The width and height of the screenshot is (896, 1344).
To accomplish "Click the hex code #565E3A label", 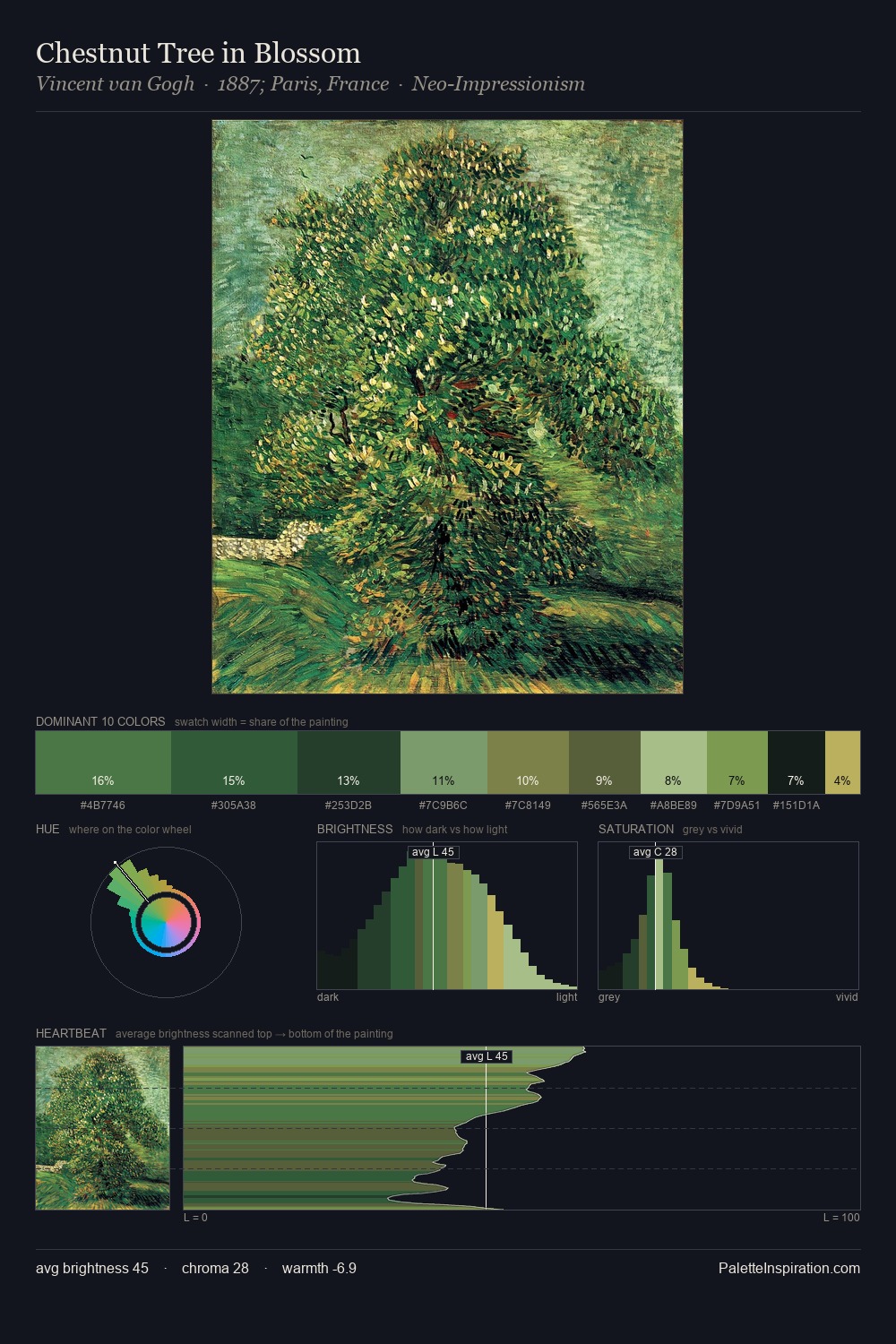I will 605,806.
